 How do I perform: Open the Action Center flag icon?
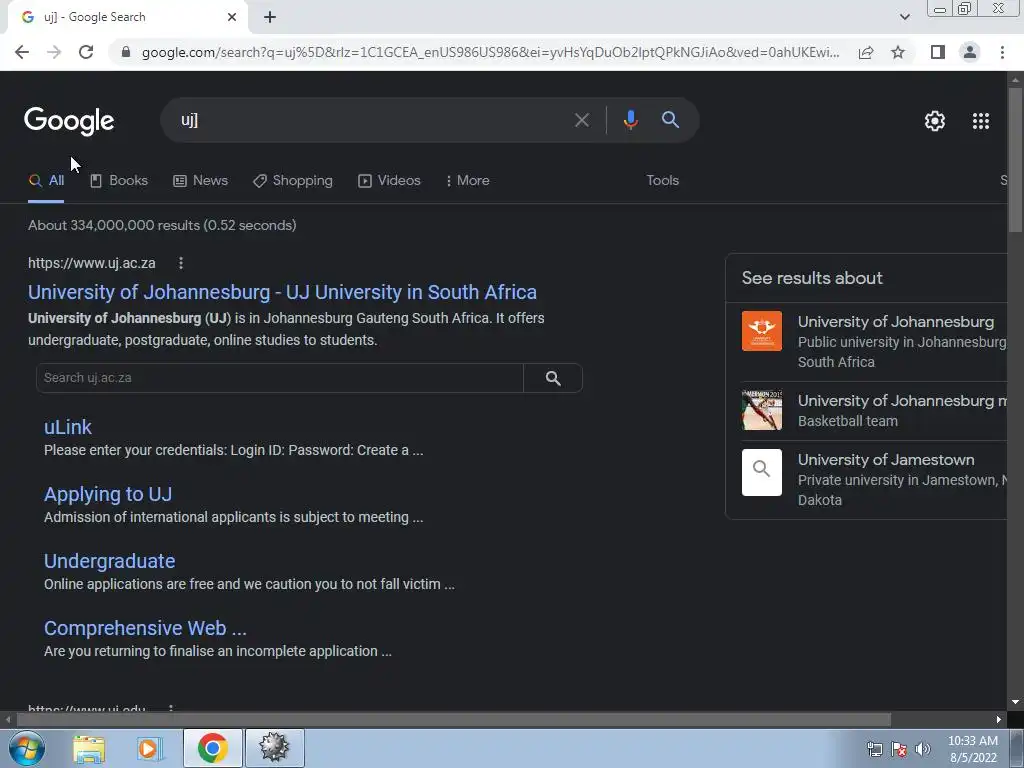[x=899, y=750]
